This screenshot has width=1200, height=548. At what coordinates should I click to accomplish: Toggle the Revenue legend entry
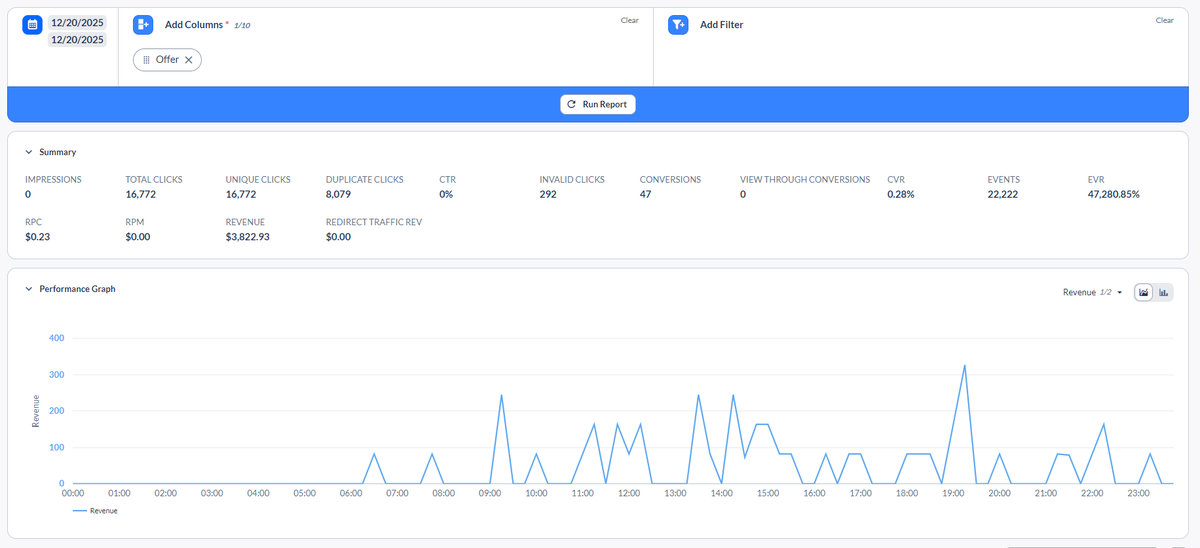coord(96,510)
